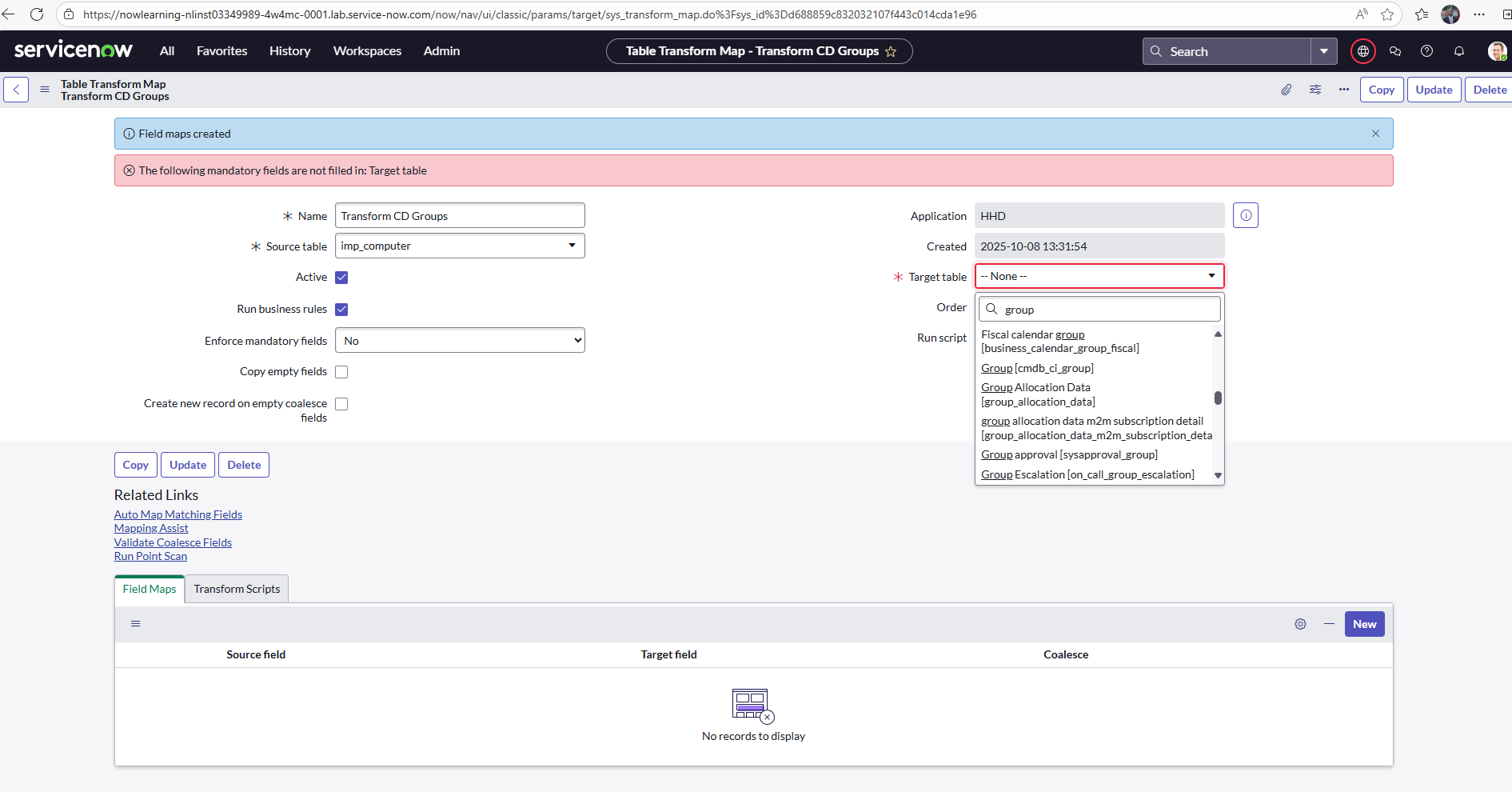Image resolution: width=1512 pixels, height=792 pixels.
Task: Switch to the Transform Scripts tab
Action: tap(237, 589)
